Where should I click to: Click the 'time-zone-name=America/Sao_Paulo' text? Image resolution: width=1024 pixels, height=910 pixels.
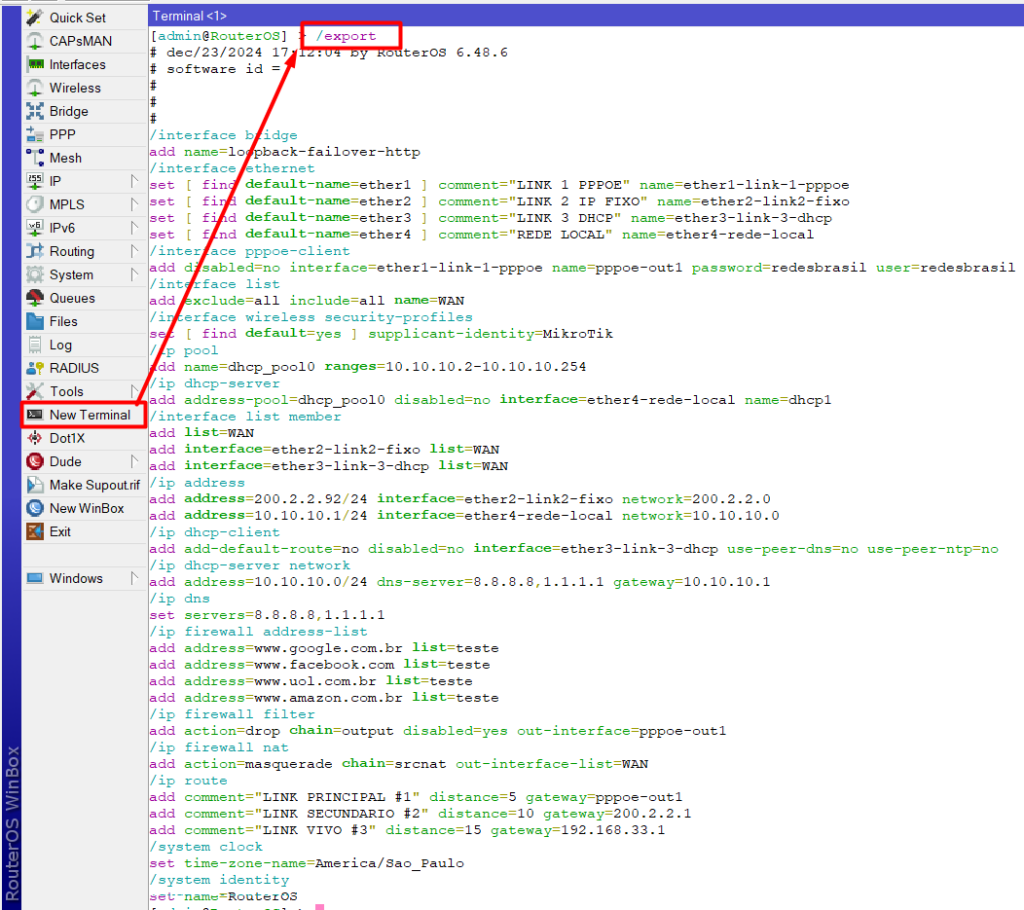point(324,863)
